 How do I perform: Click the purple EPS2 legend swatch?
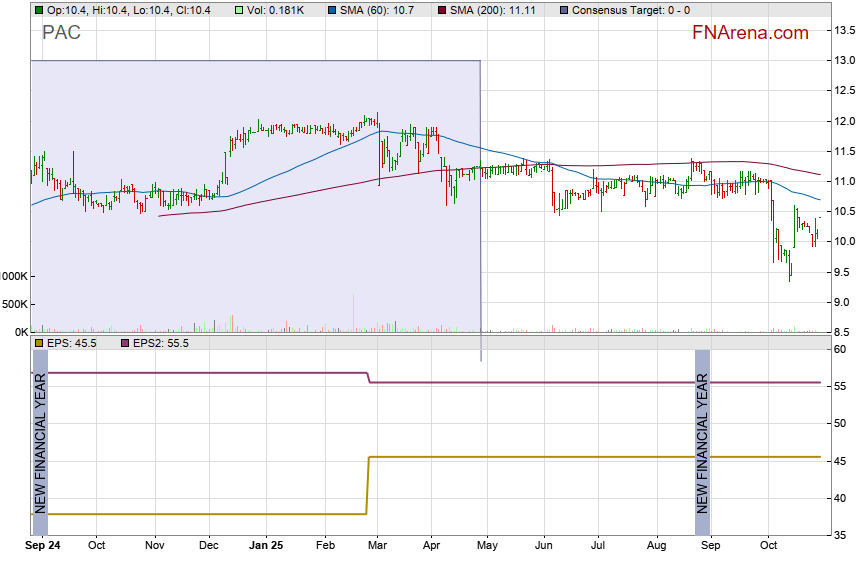(127, 343)
